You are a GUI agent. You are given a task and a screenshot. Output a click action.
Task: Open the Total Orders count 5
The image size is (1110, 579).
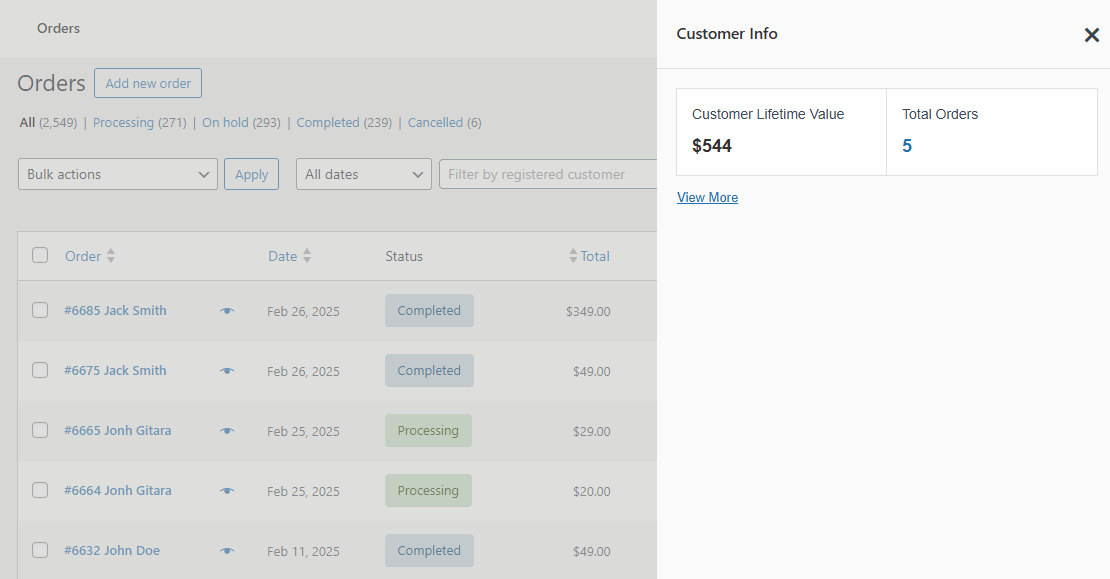907,146
